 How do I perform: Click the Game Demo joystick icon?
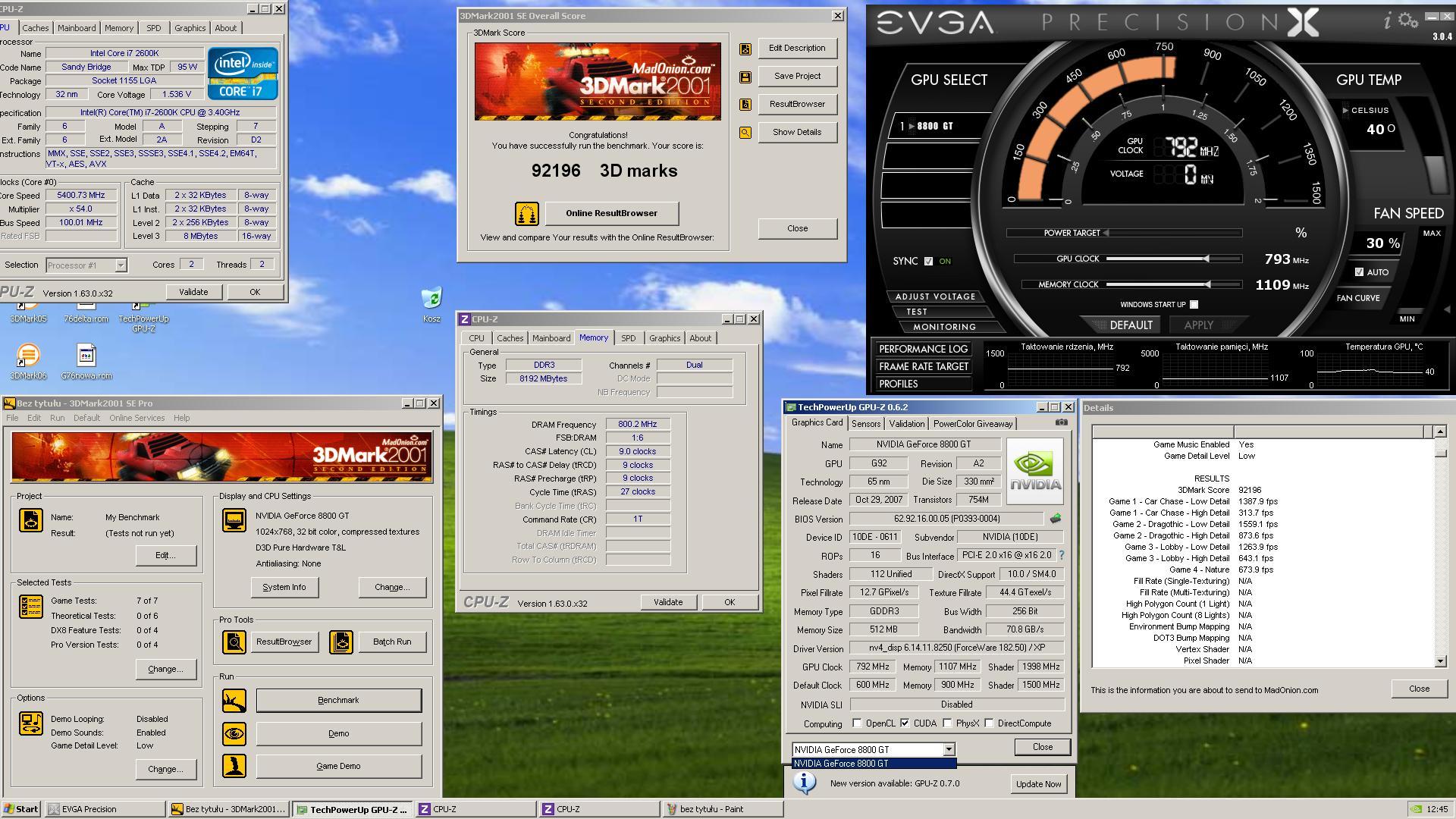tap(234, 766)
